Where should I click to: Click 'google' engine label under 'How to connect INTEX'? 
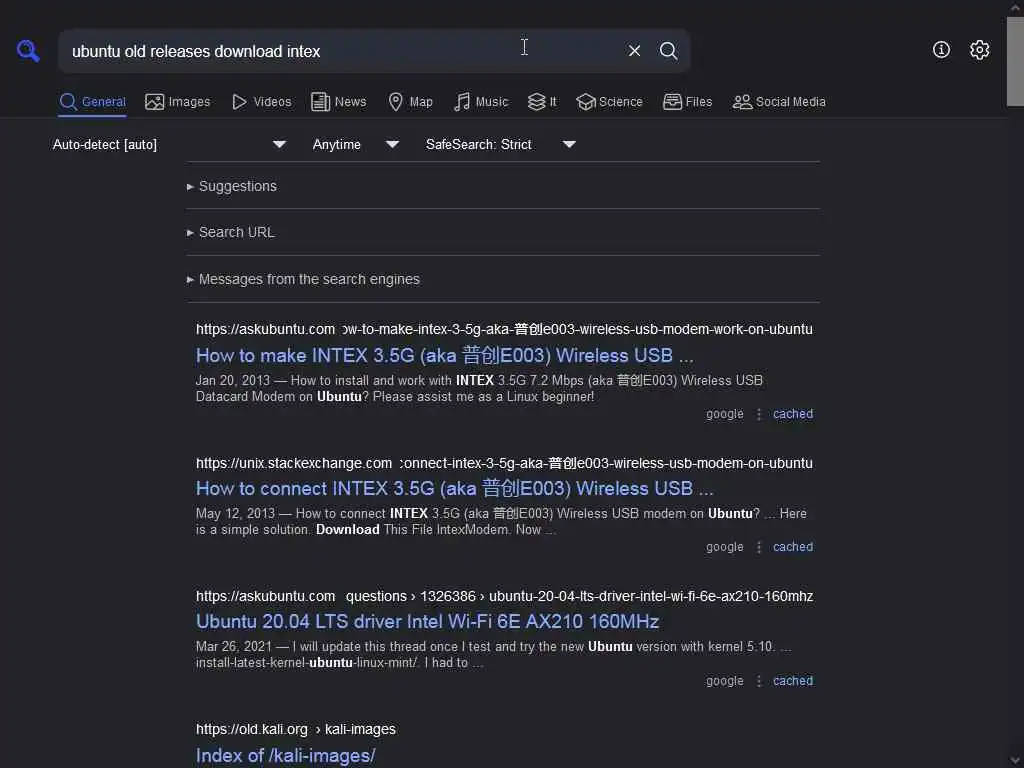click(724, 547)
